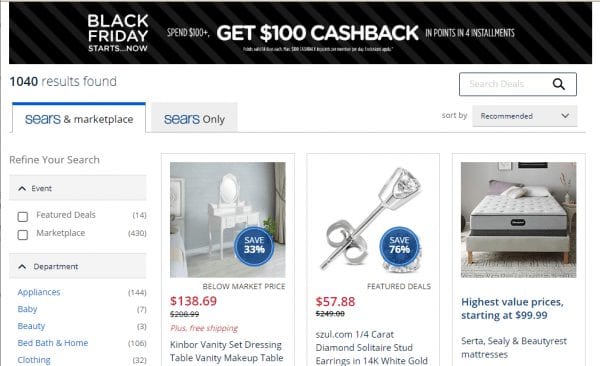Open the mattress product image

coord(518,220)
